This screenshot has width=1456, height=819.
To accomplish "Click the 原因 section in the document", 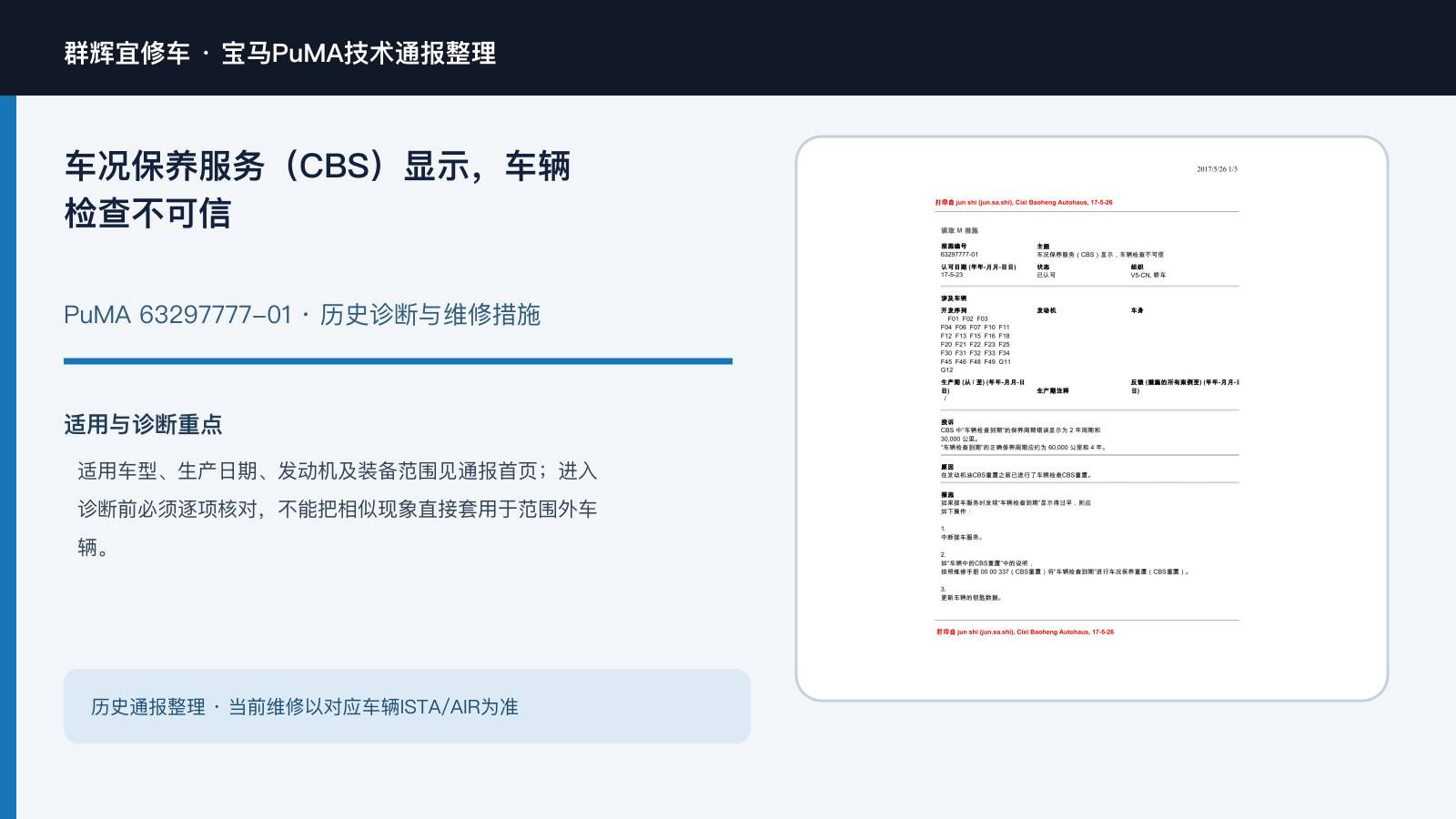I will (1016, 471).
